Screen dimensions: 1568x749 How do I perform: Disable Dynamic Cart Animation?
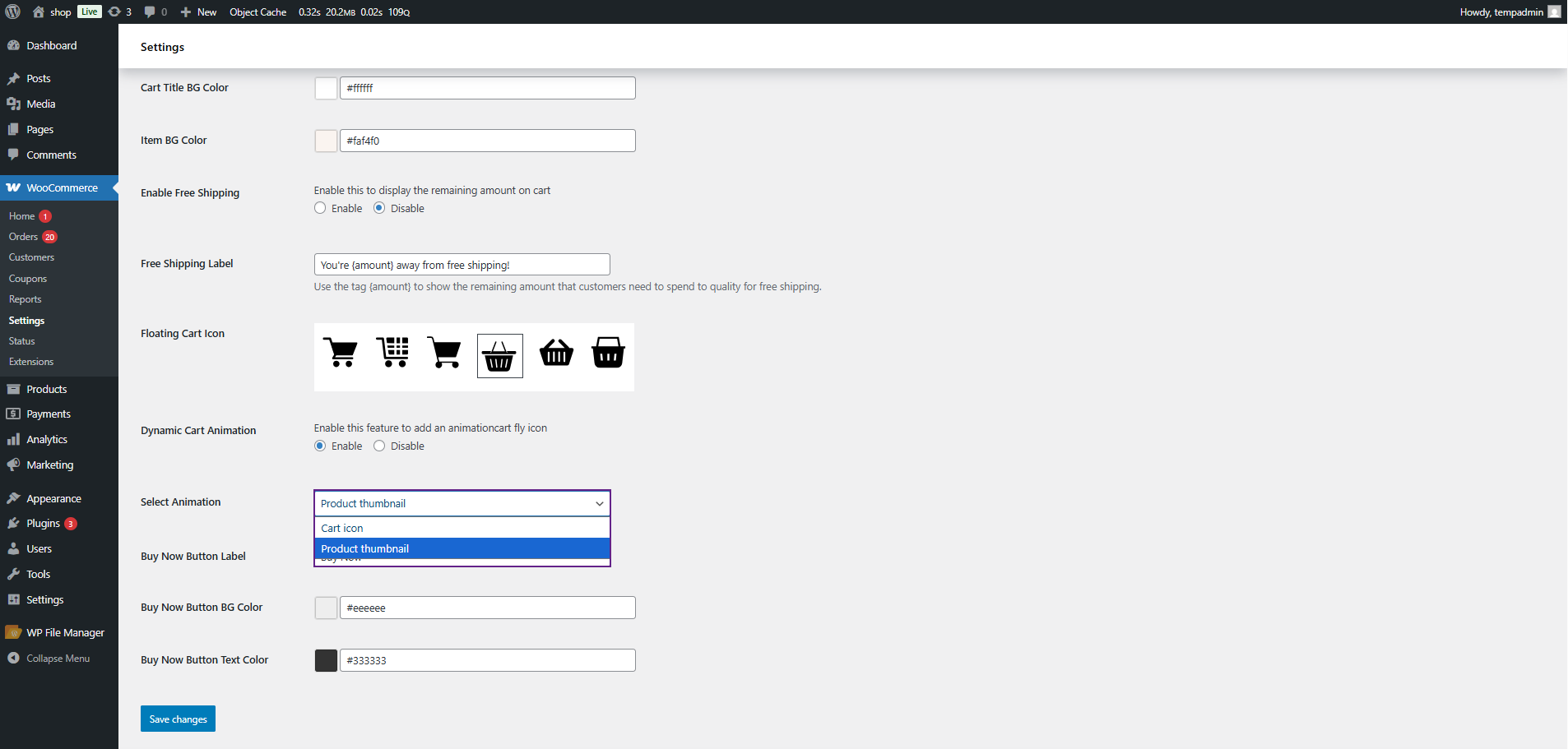tap(379, 446)
